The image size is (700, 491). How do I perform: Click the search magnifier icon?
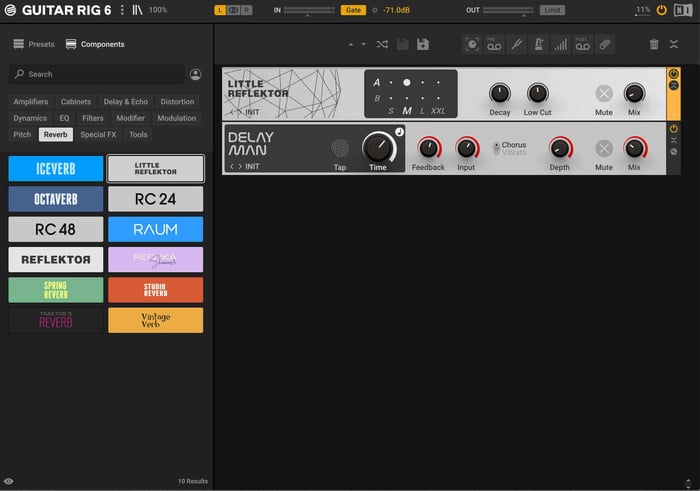(19, 74)
